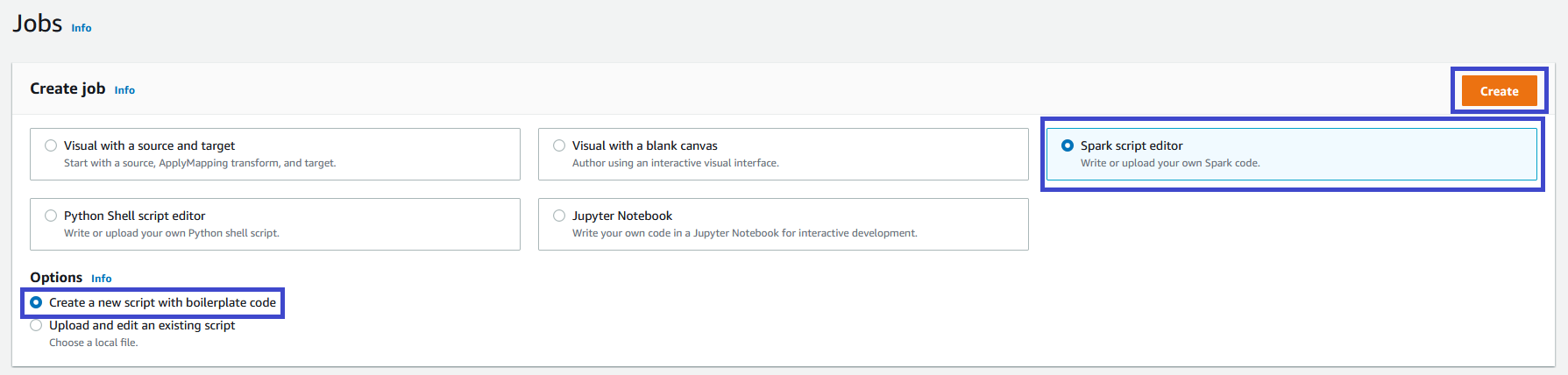The image size is (1568, 375).
Task: Click the Jupyter Notebook interactive development description
Action: [x=744, y=233]
